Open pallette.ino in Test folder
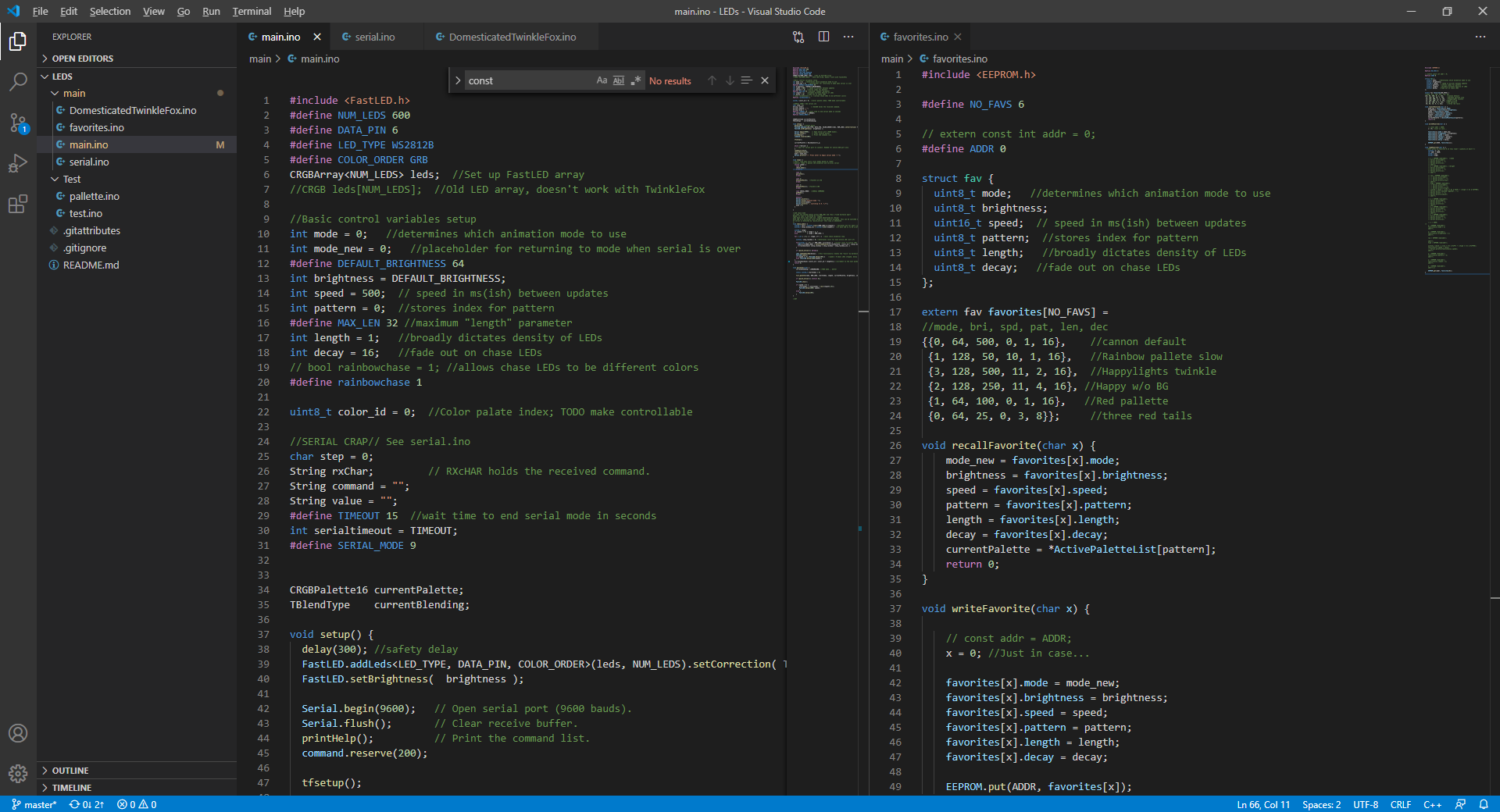The width and height of the screenshot is (1500, 812). click(x=137, y=196)
